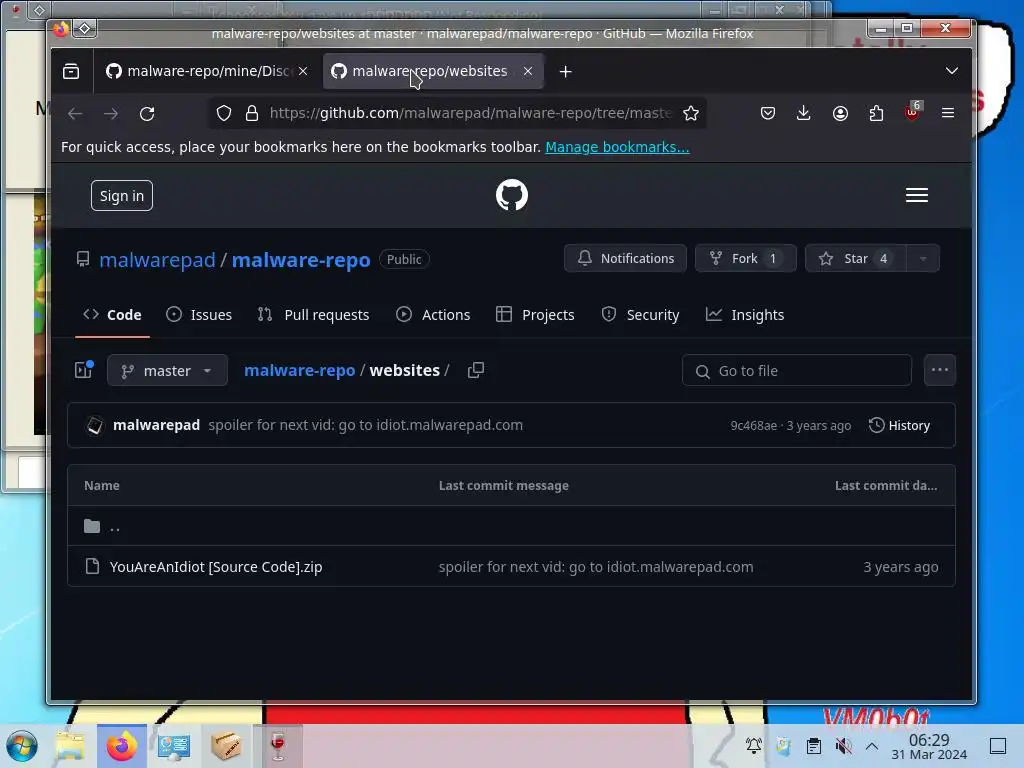Open Firefox account icon
This screenshot has width=1024, height=768.
[x=840, y=114]
